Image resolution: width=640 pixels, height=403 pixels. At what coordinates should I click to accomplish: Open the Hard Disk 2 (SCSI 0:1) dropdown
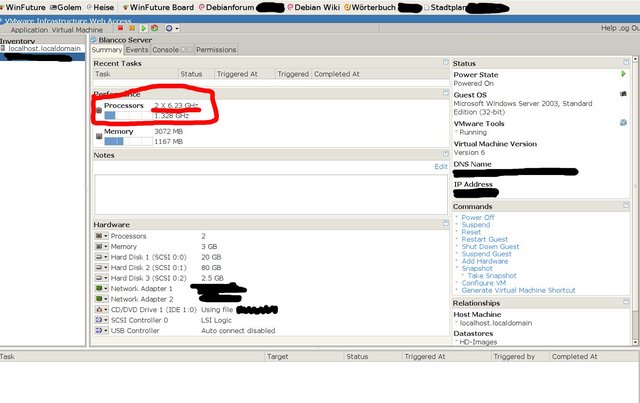(x=101, y=267)
